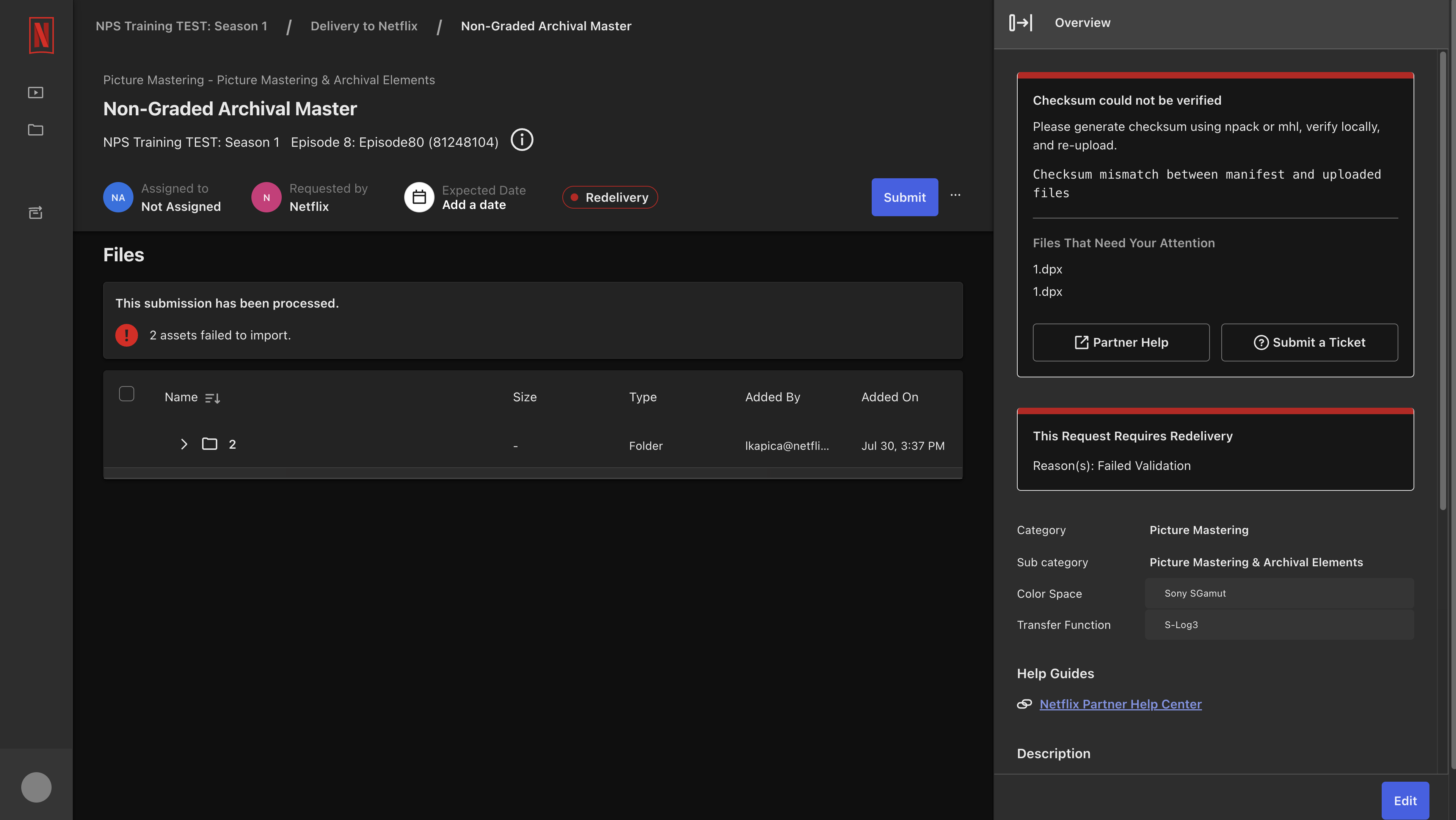This screenshot has width=1456, height=820.
Task: Click the user avatar circle
Action: (x=36, y=787)
